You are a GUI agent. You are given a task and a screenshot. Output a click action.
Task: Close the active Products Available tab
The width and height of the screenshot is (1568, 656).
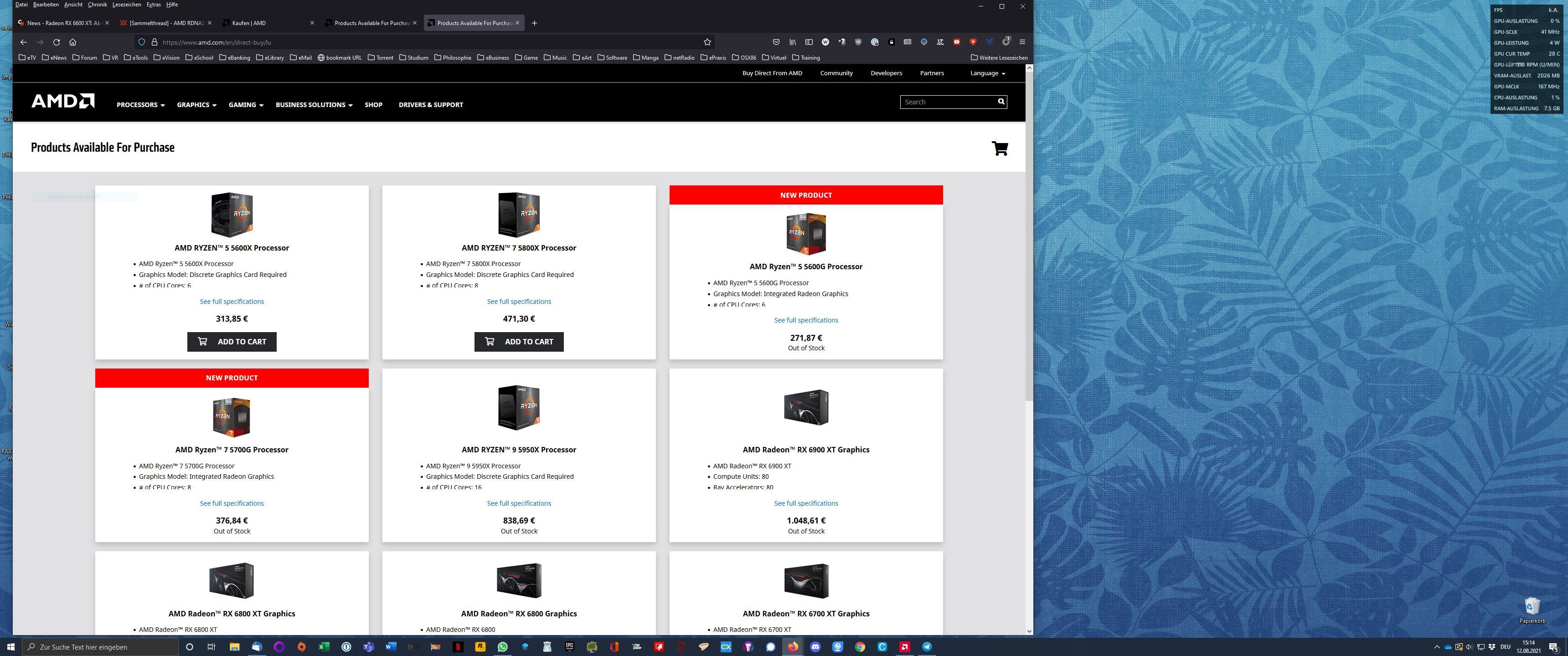(x=517, y=23)
